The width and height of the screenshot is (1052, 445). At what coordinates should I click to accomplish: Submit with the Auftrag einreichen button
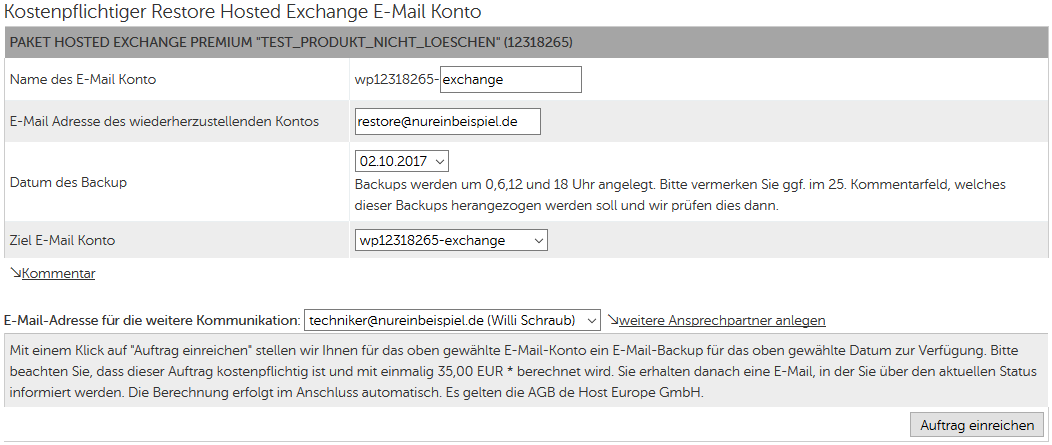977,425
